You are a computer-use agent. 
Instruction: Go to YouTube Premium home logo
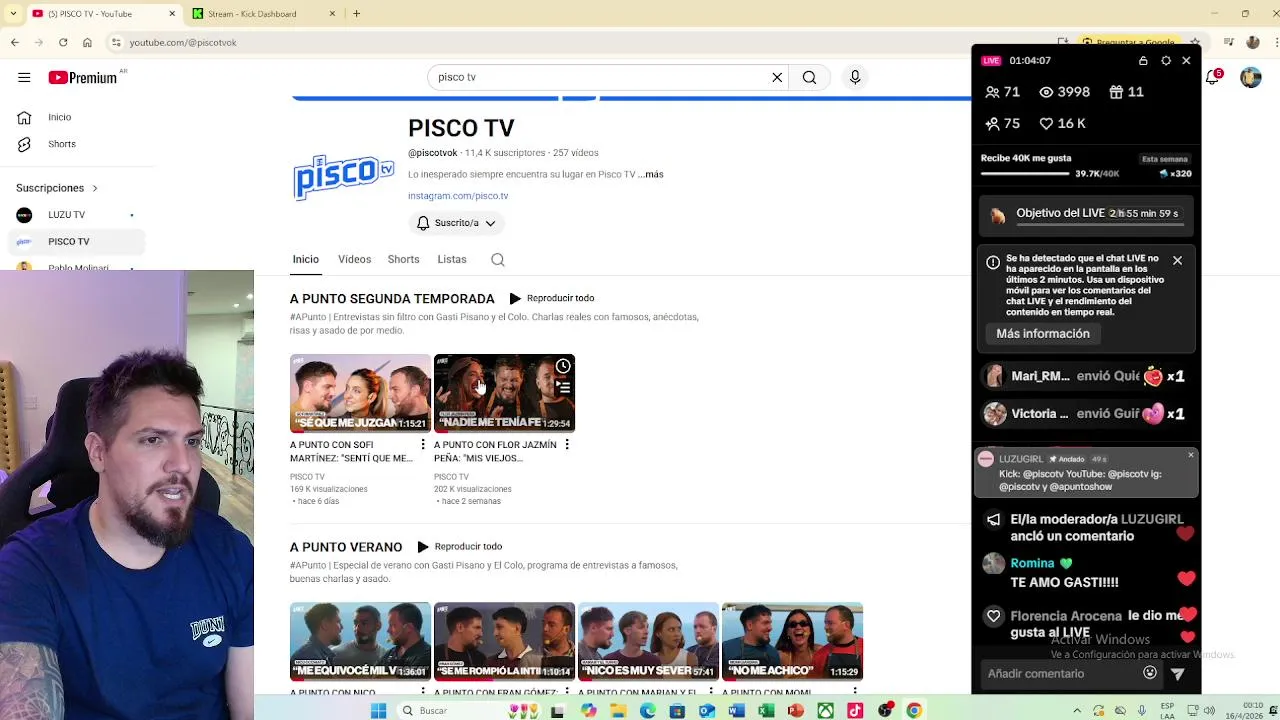(x=83, y=77)
